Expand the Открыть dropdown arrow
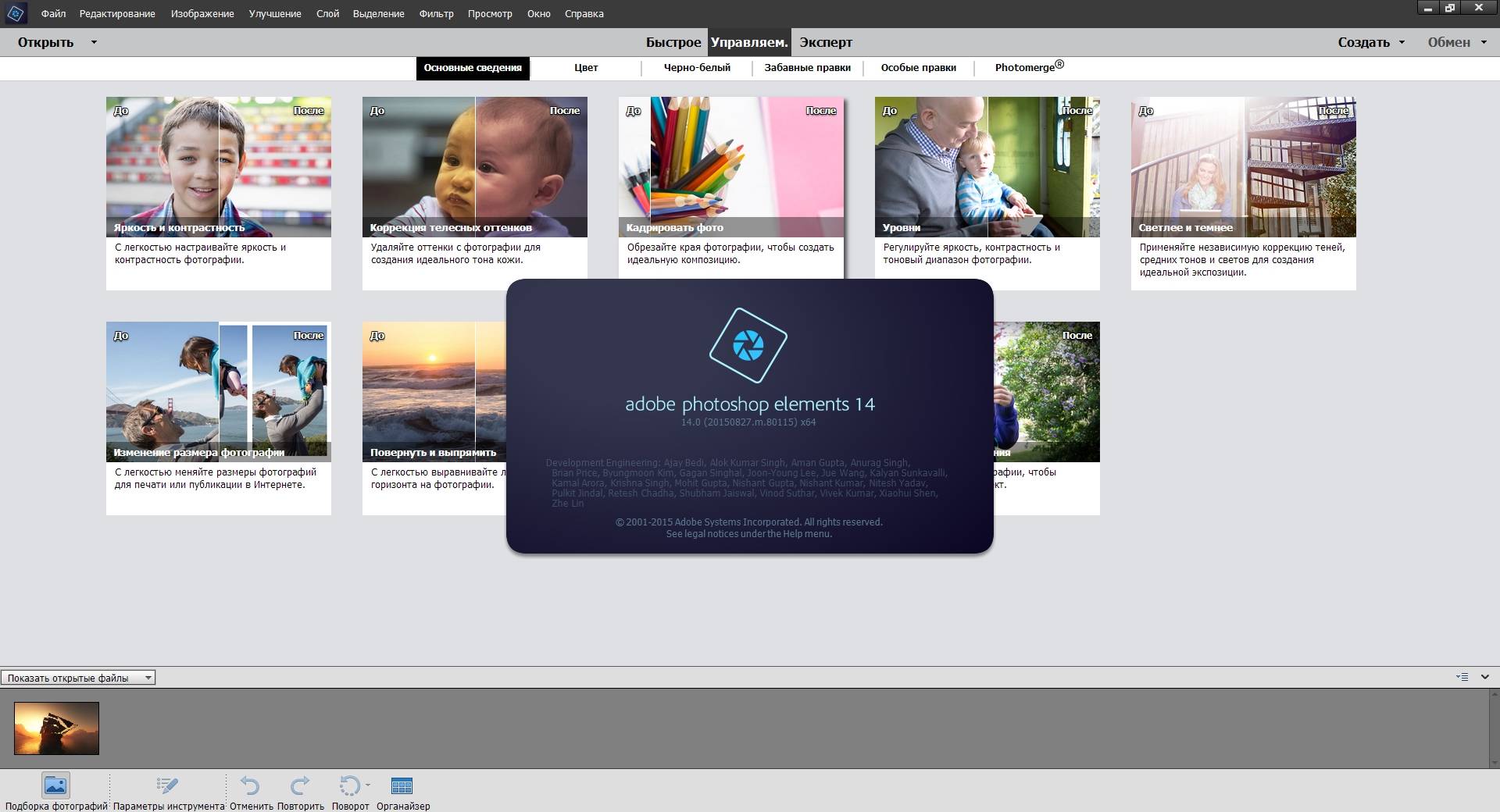The image size is (1500, 812). point(94,42)
